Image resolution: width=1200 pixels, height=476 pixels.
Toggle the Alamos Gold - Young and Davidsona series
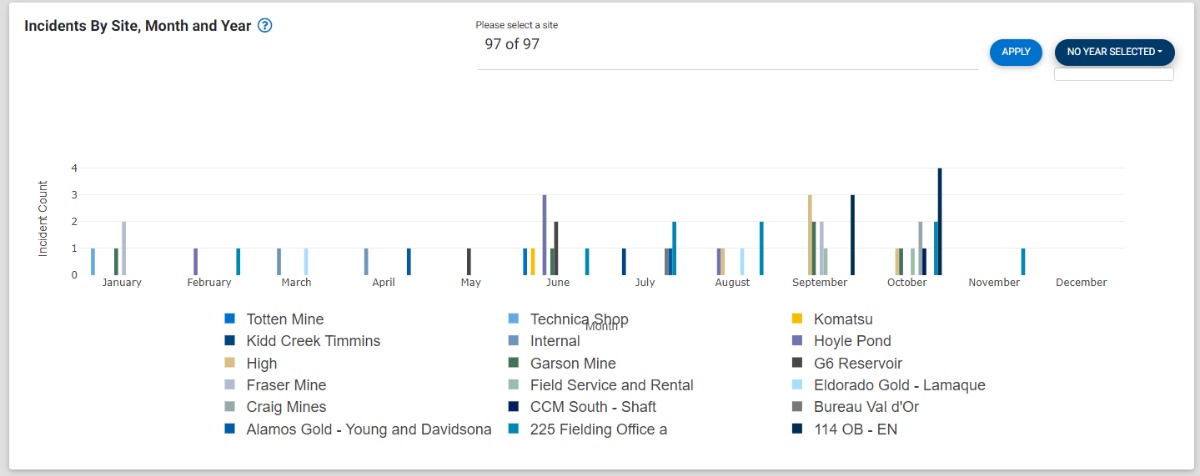358,429
